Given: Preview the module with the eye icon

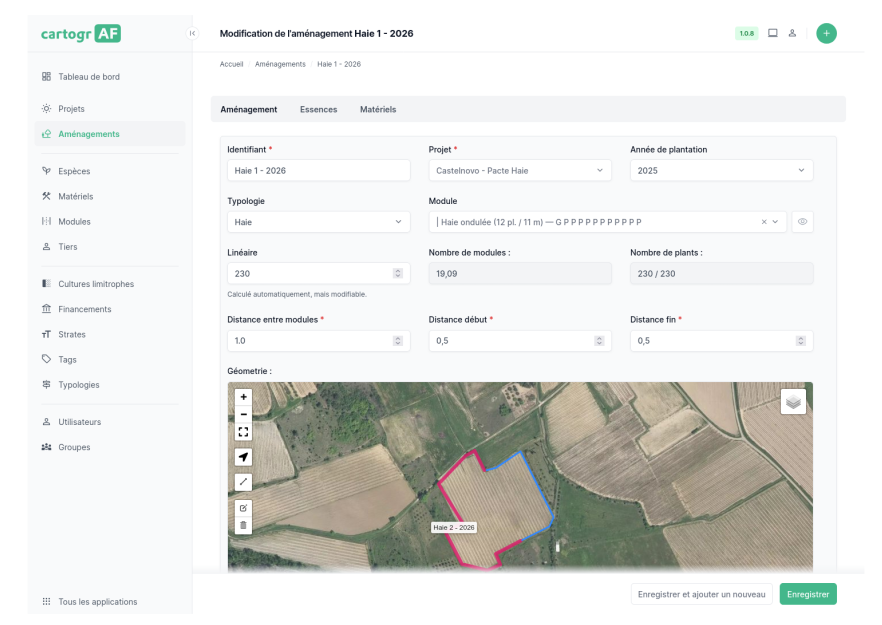Looking at the screenshot, I should click(802, 222).
